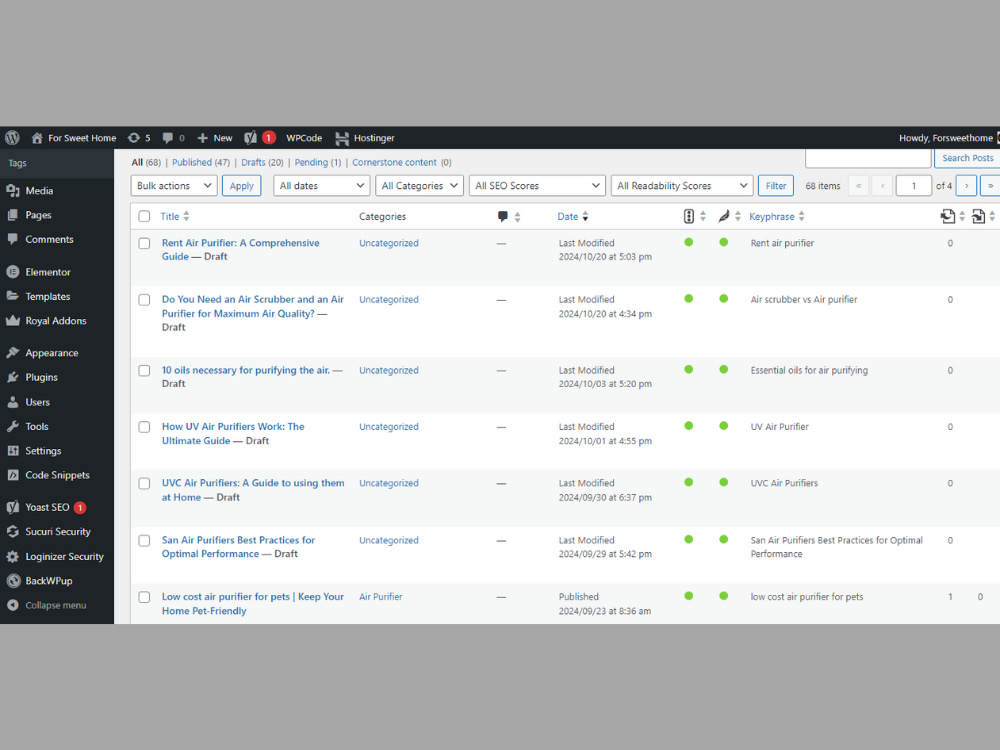Sort by readability feather column icon
The height and width of the screenshot is (750, 1000).
tap(723, 216)
